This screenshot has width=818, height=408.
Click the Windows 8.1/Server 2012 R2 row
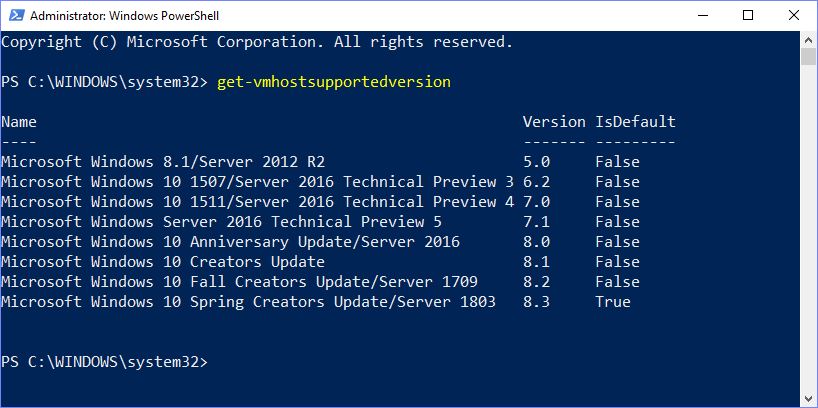pos(320,162)
